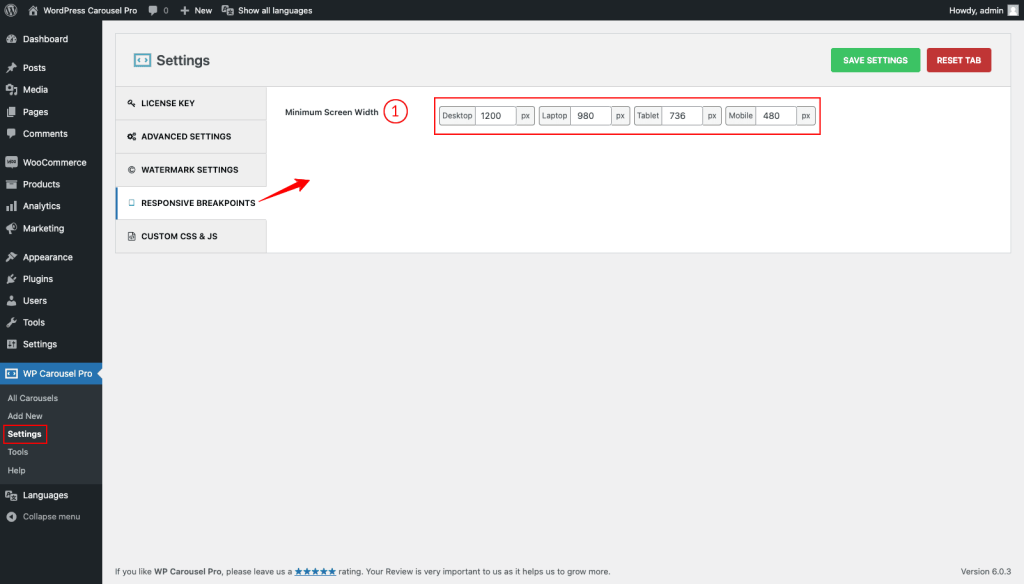Click the Save Settings button

pyautogui.click(x=875, y=60)
